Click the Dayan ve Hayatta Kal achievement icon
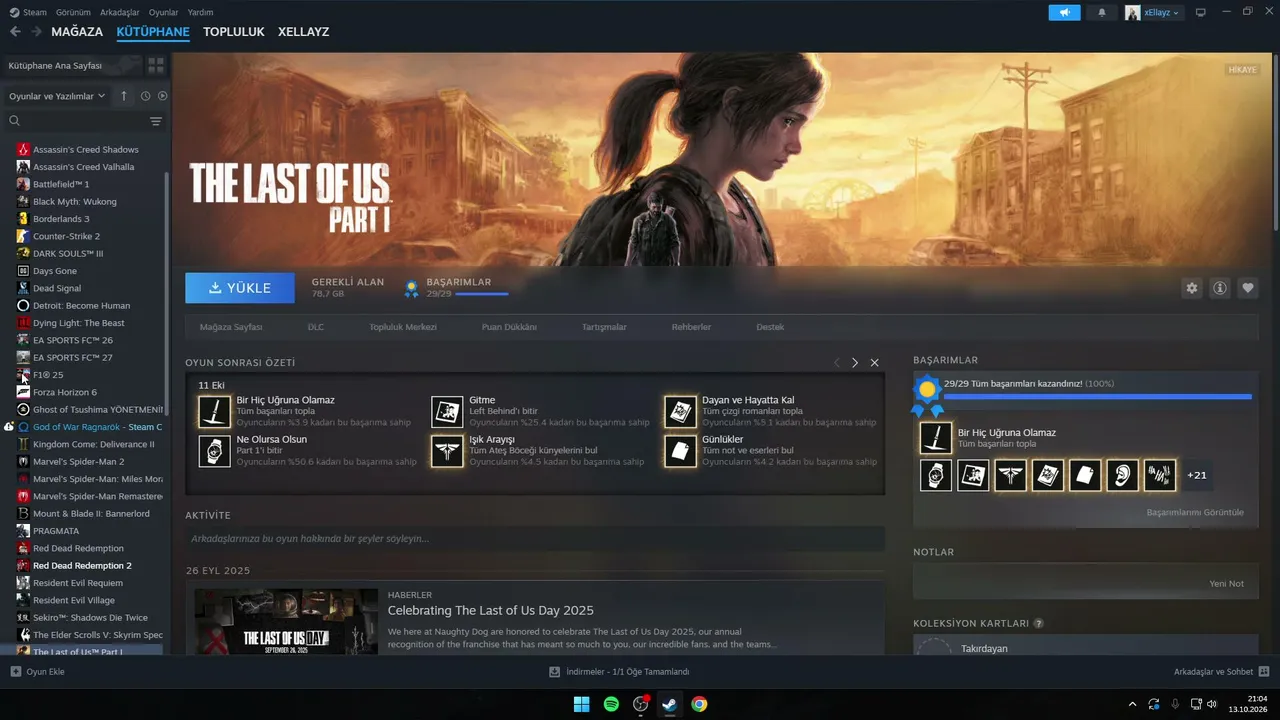The width and height of the screenshot is (1280, 720). [680, 411]
